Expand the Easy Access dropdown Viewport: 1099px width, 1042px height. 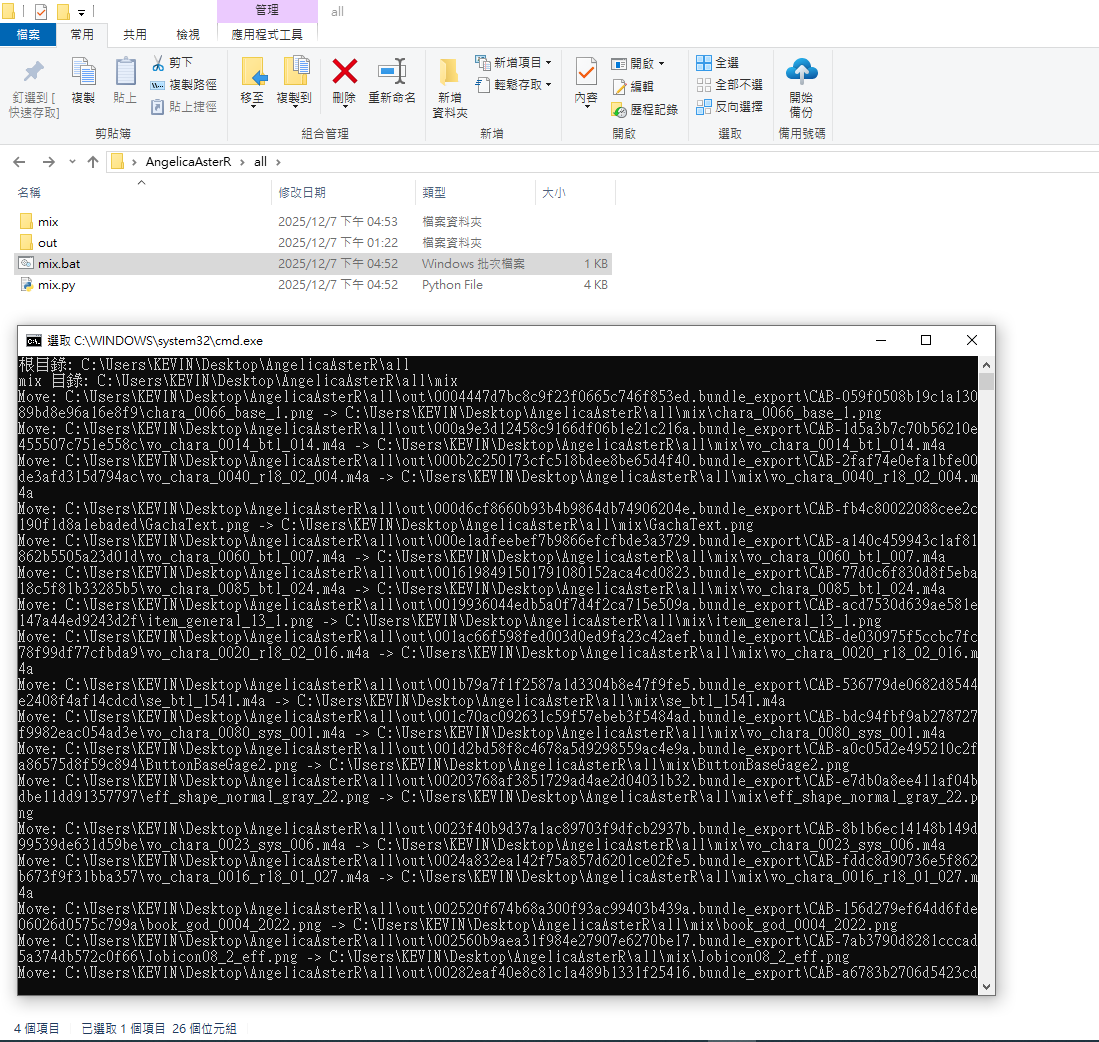point(514,85)
